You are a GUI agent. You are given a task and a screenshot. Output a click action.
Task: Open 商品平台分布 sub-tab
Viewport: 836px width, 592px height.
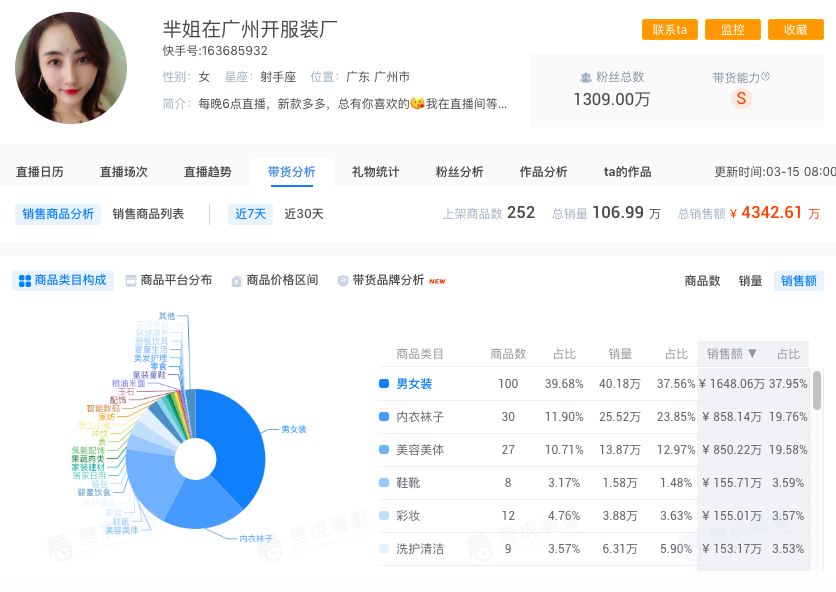coord(168,281)
